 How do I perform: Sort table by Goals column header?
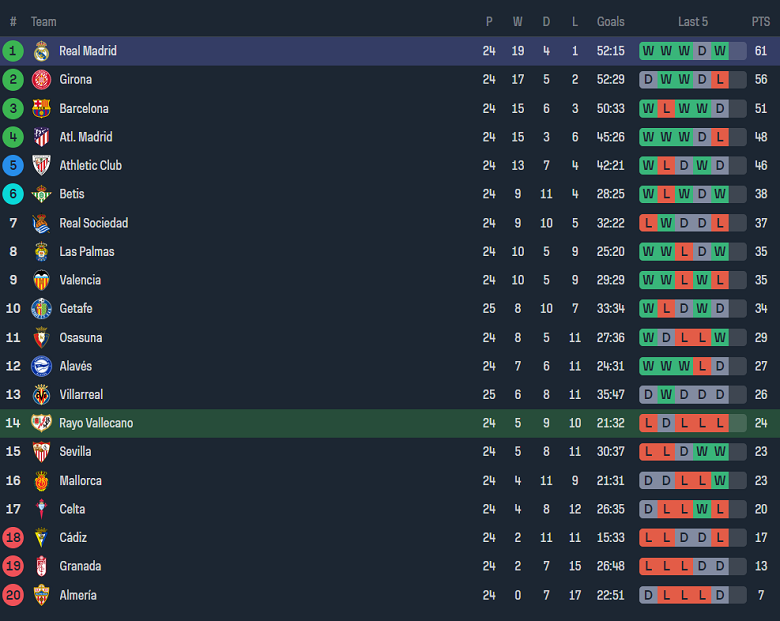[x=610, y=21]
